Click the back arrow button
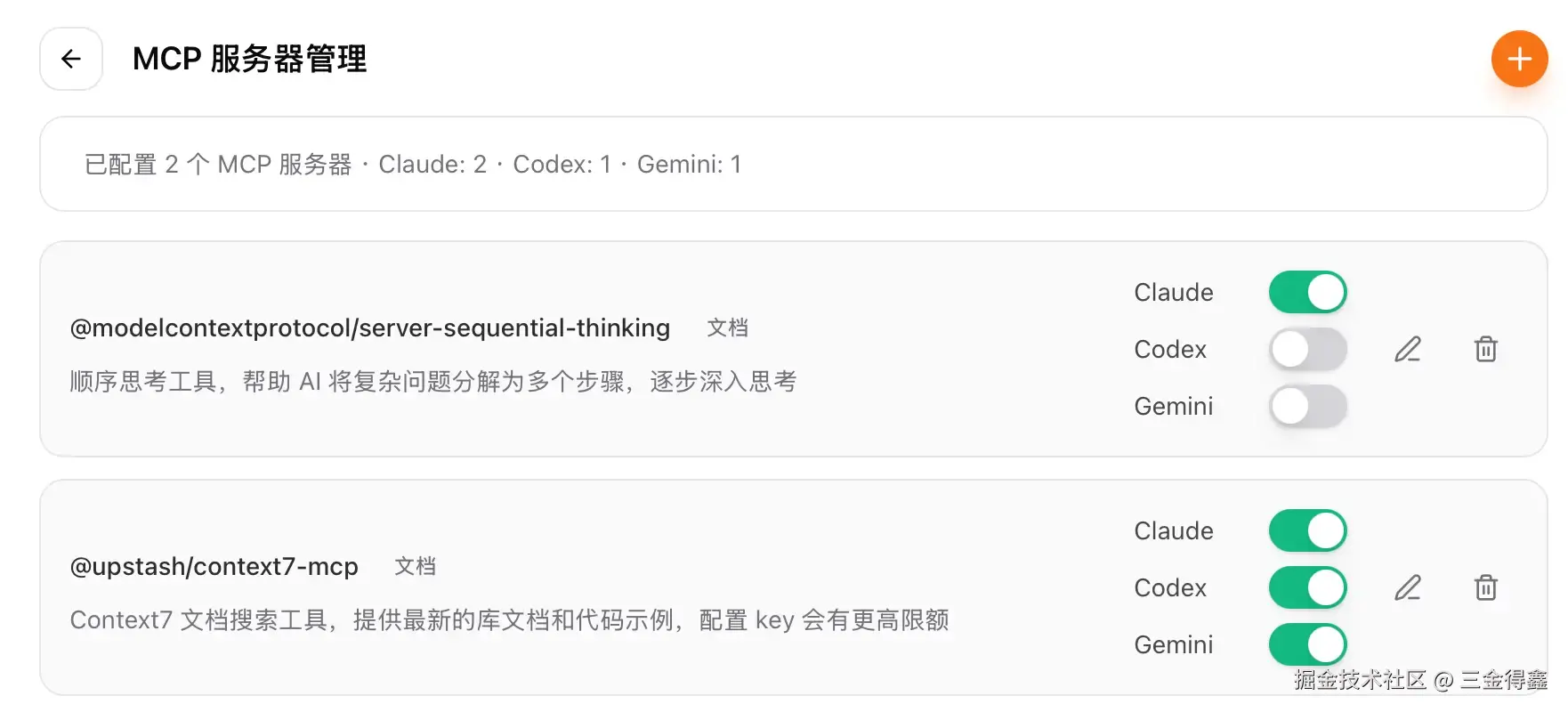 coord(71,59)
